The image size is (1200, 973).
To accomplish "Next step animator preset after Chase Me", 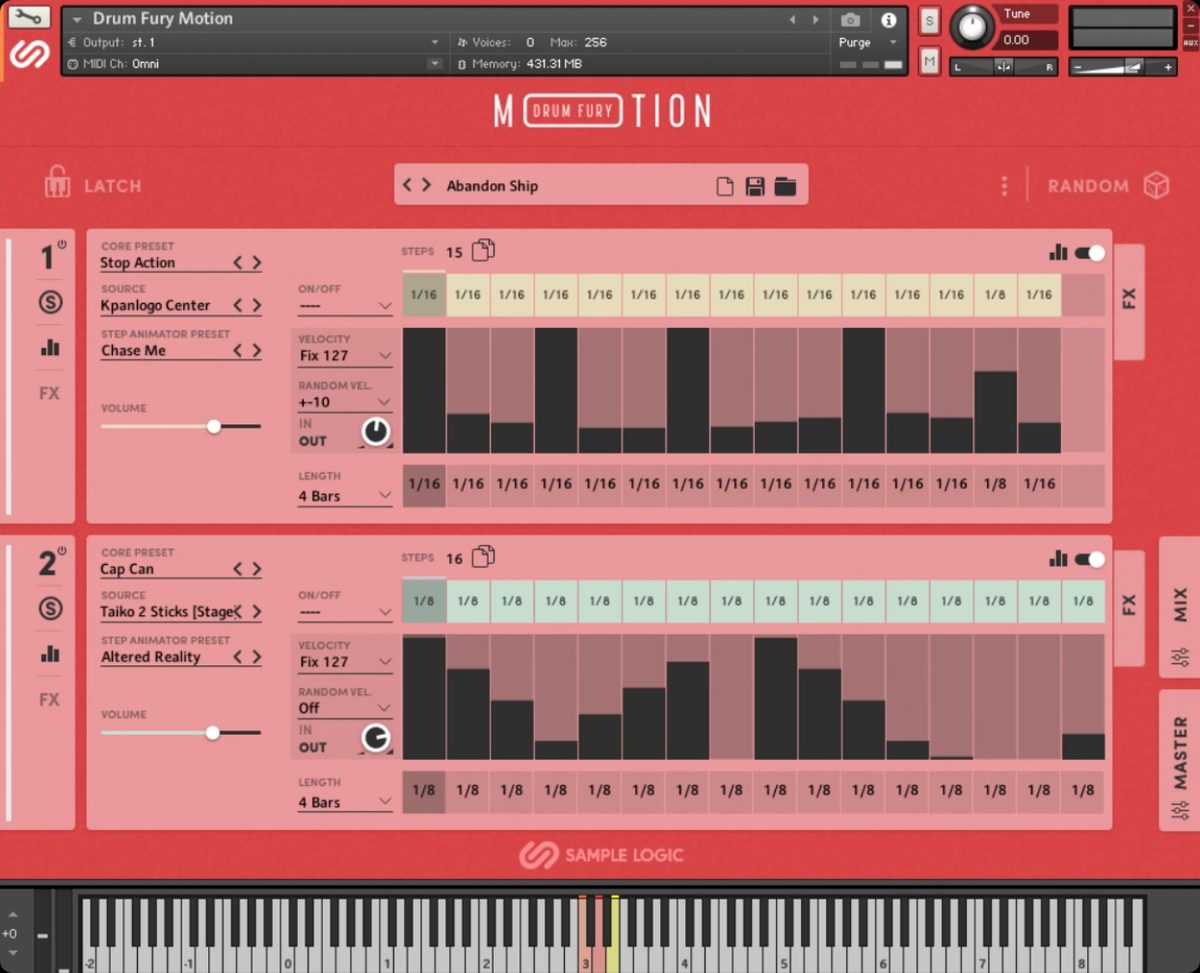I will [x=256, y=351].
